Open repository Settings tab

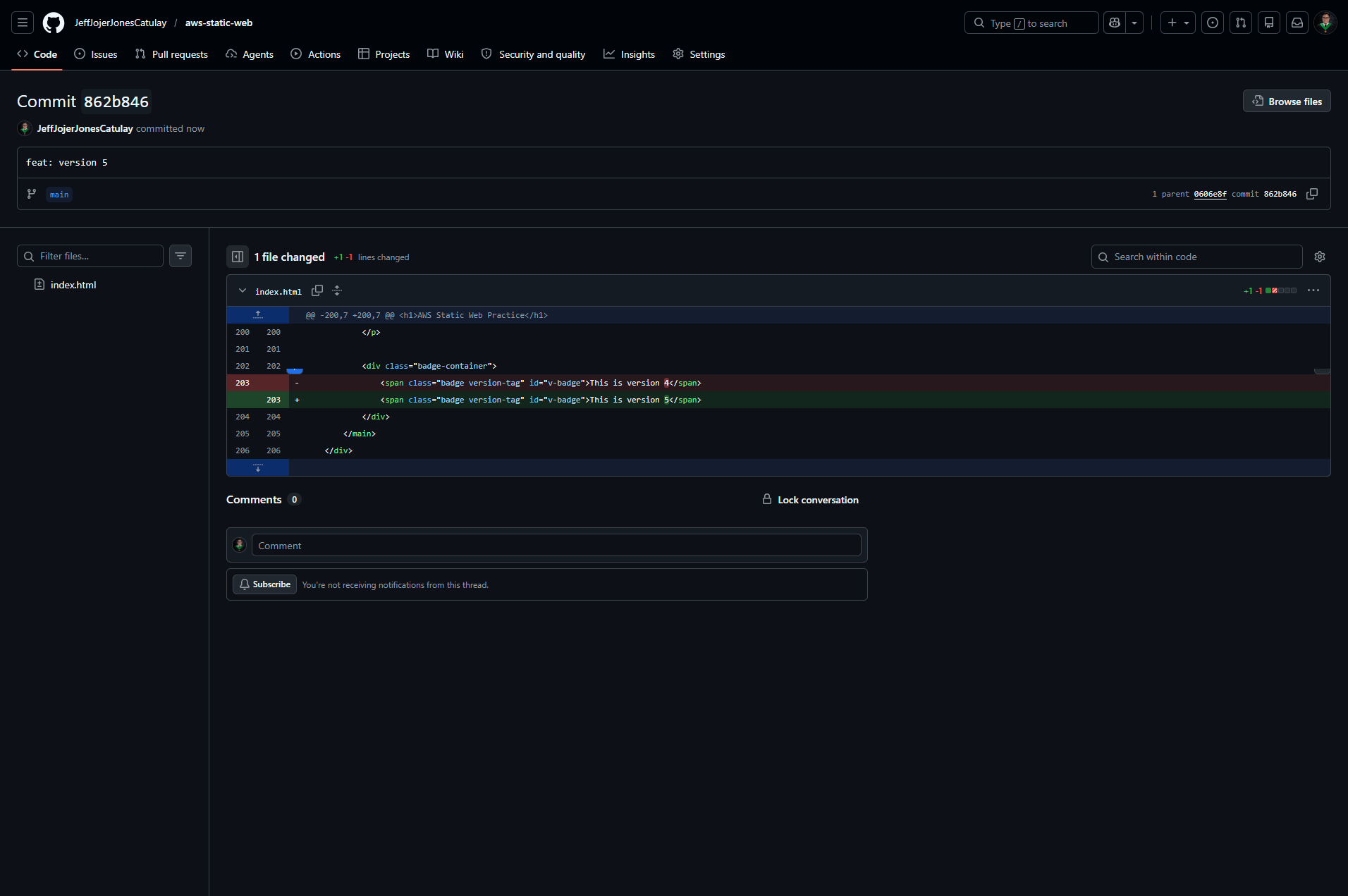[699, 54]
